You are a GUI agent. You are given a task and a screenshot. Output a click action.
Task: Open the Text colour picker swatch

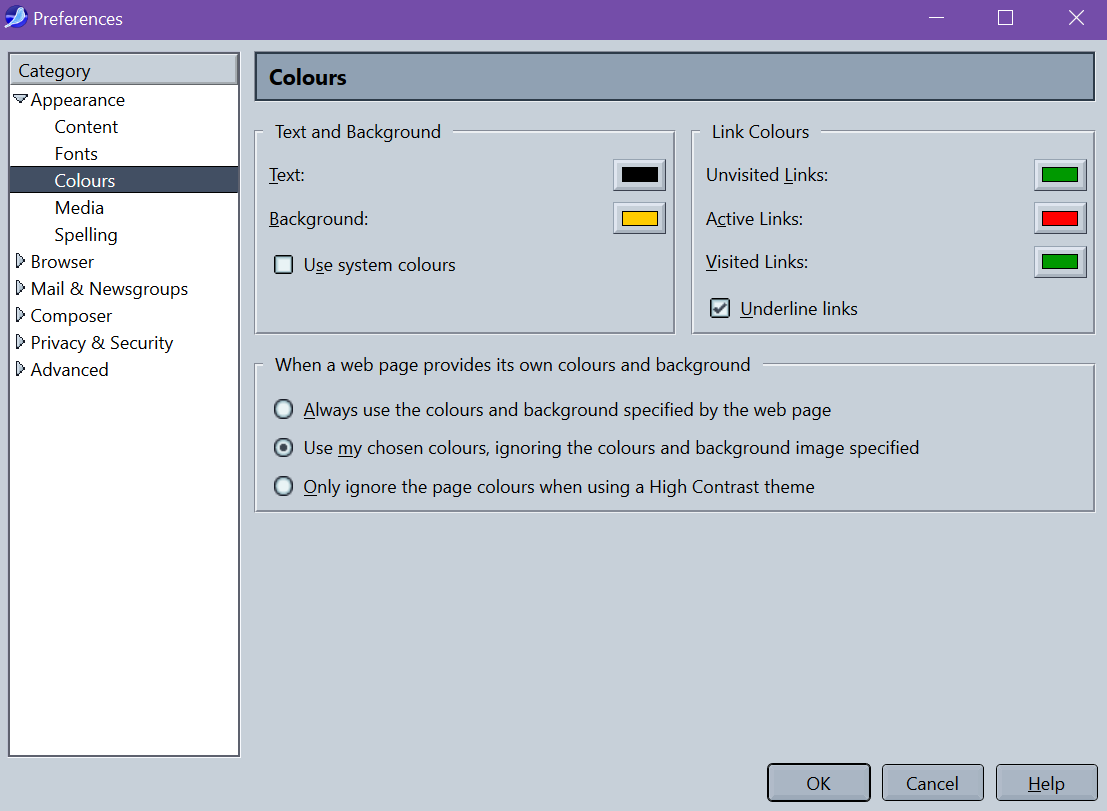click(639, 175)
